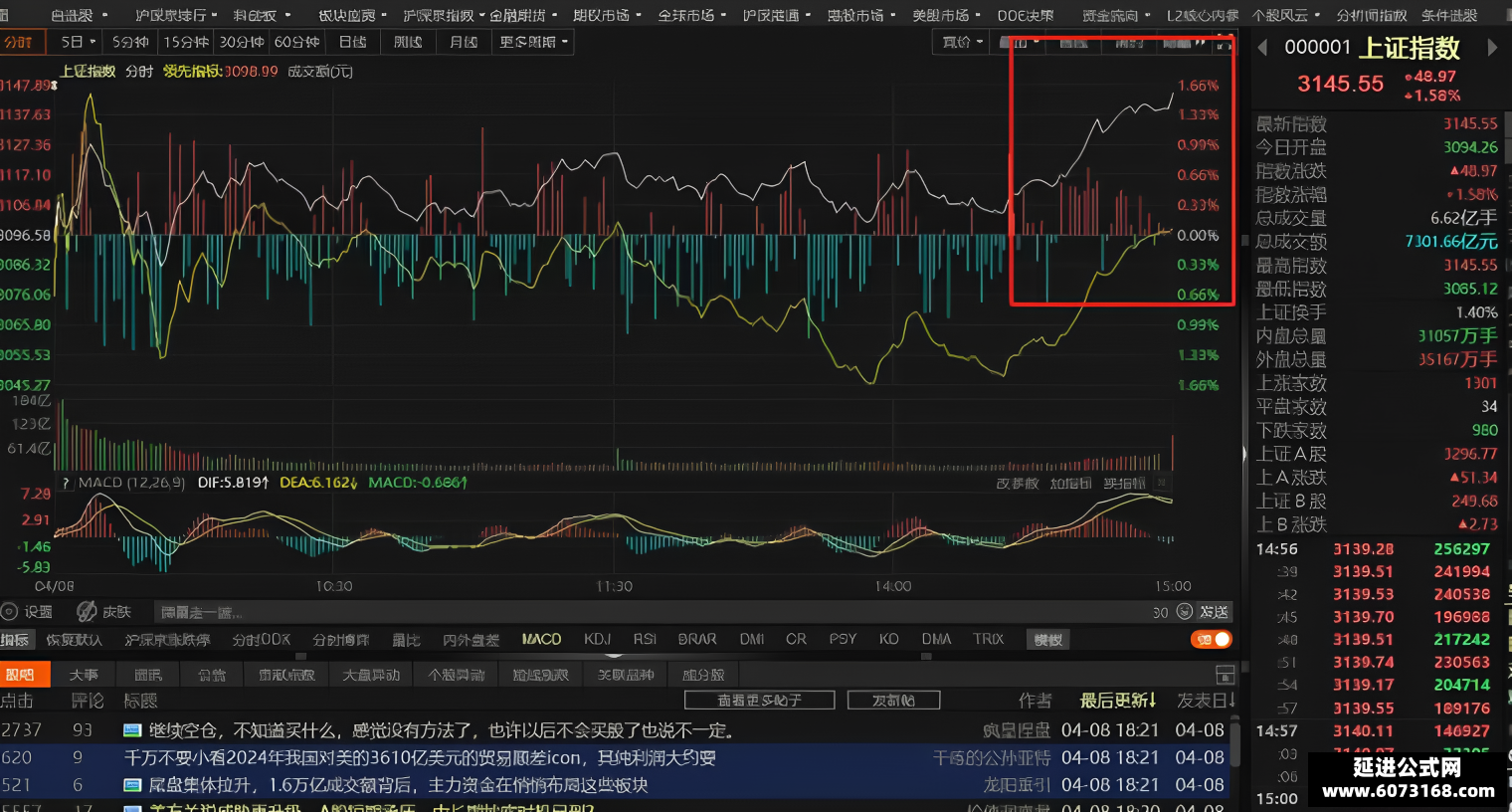Screen dimensions: 1512x812
Task: Click the fullscreen chart icon at top right
Action: (1224, 44)
